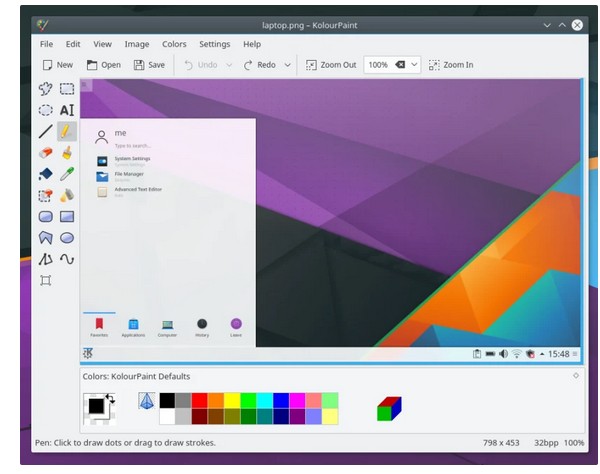The height and width of the screenshot is (474, 600).
Task: Click the Zoom In button
Action: tap(451, 65)
